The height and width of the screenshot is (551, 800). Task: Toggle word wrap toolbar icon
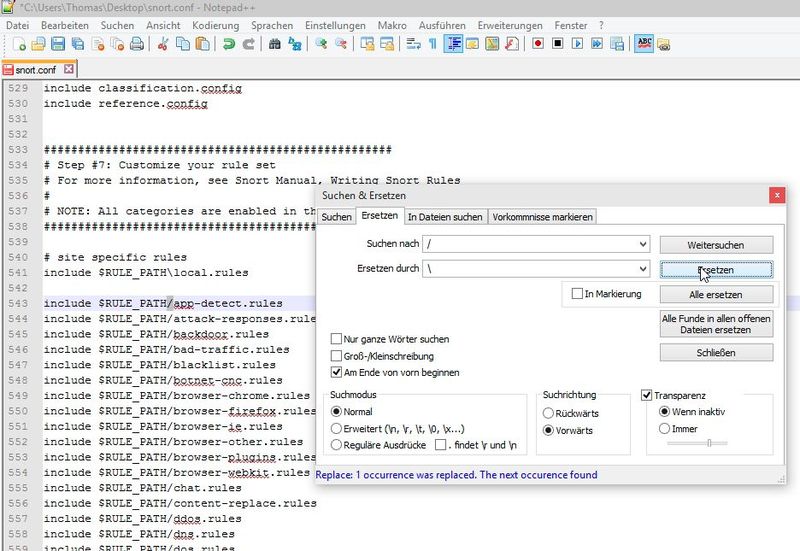pyautogui.click(x=413, y=44)
